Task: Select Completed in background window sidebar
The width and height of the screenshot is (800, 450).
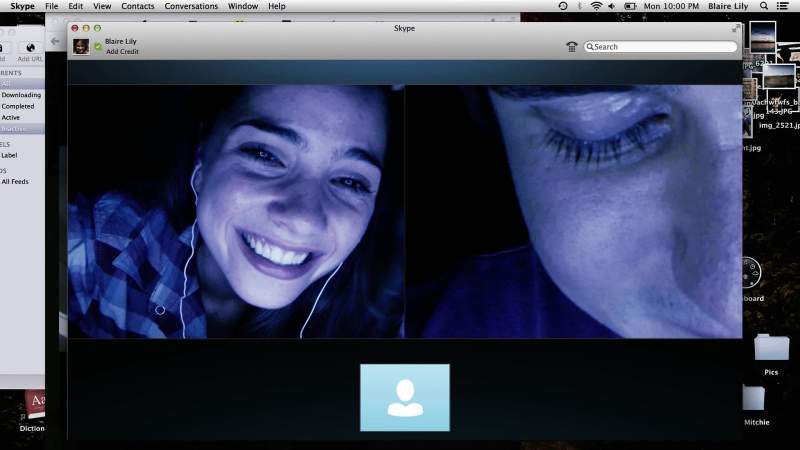Action: coord(18,106)
